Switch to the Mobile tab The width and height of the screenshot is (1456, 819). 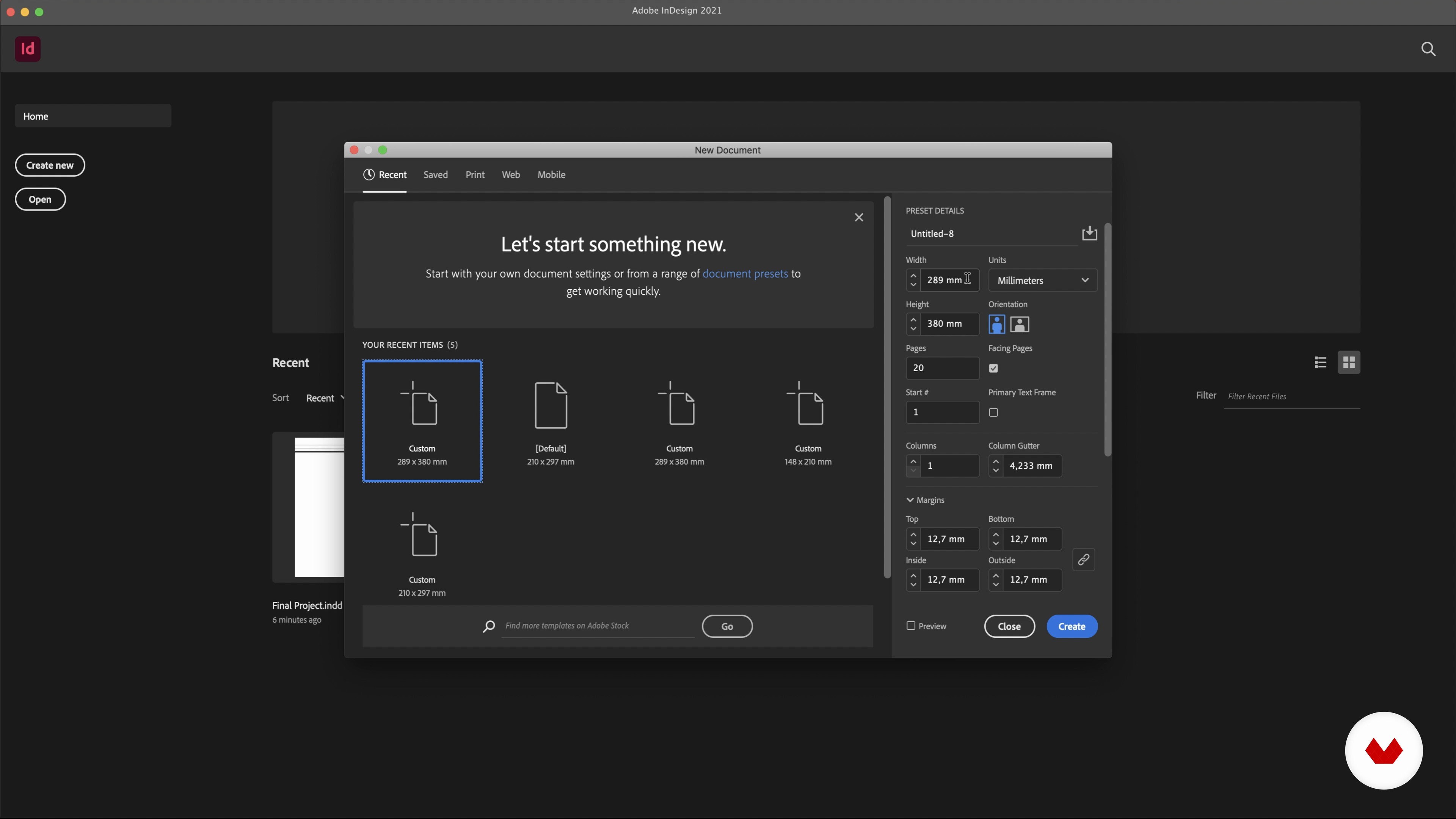point(551,175)
